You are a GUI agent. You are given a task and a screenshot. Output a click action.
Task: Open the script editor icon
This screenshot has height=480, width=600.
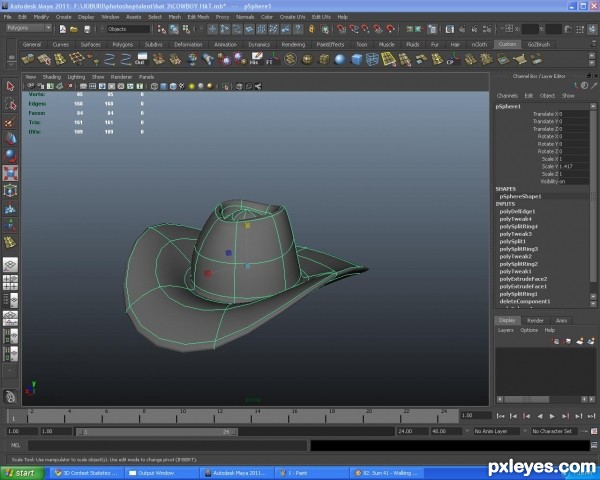coord(594,445)
